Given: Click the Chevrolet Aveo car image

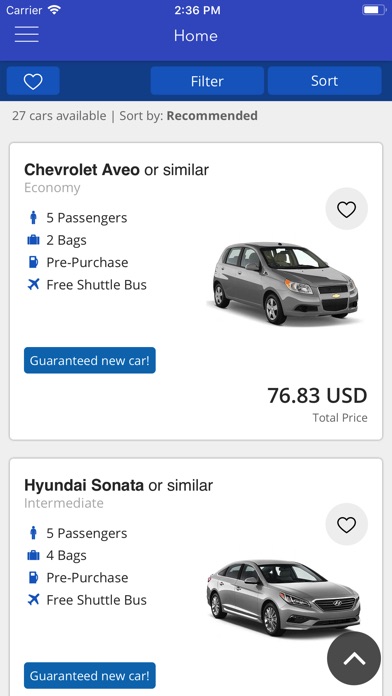Looking at the screenshot, I should pos(284,283).
